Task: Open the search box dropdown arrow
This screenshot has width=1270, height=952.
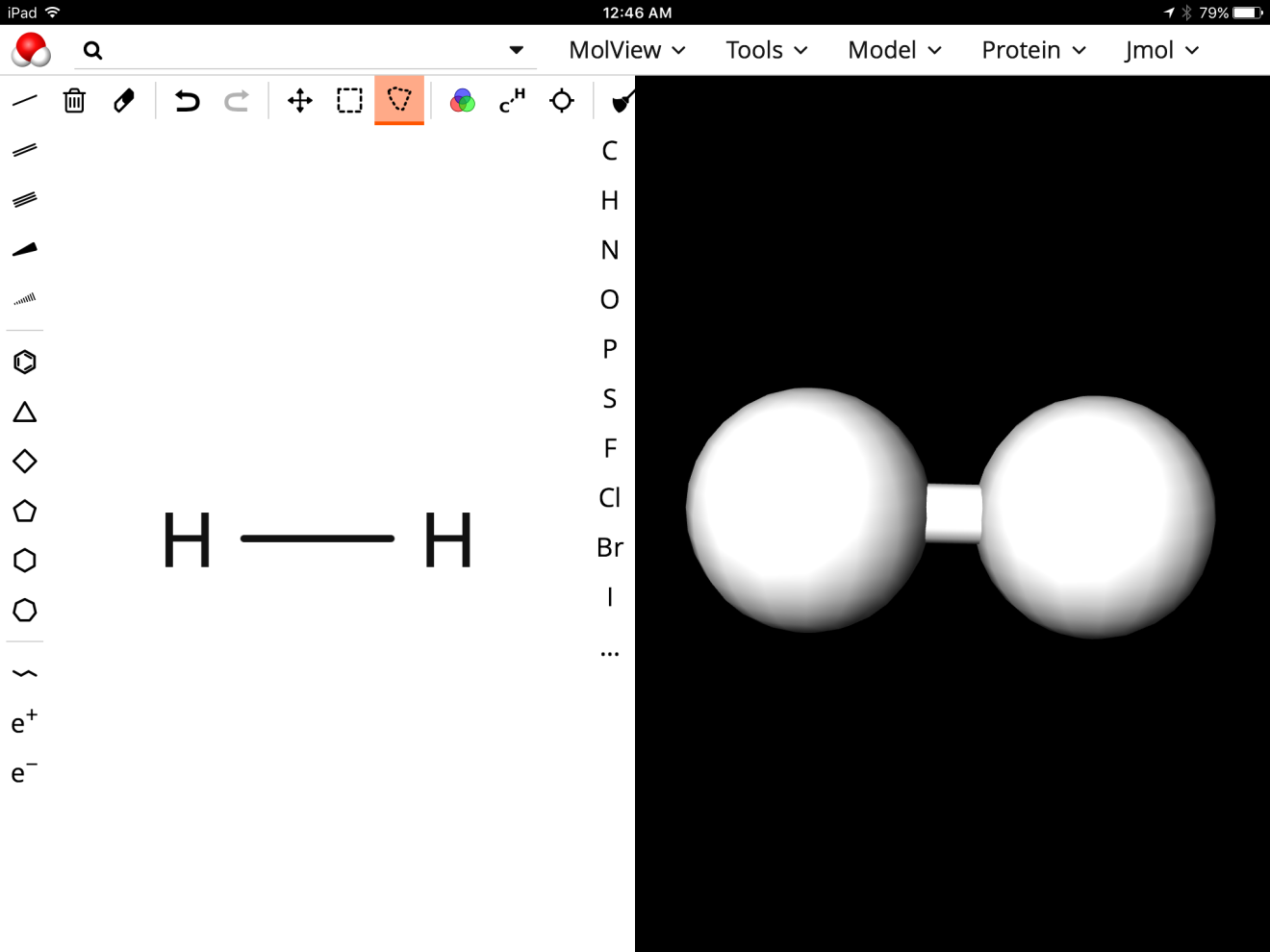Action: [x=517, y=50]
